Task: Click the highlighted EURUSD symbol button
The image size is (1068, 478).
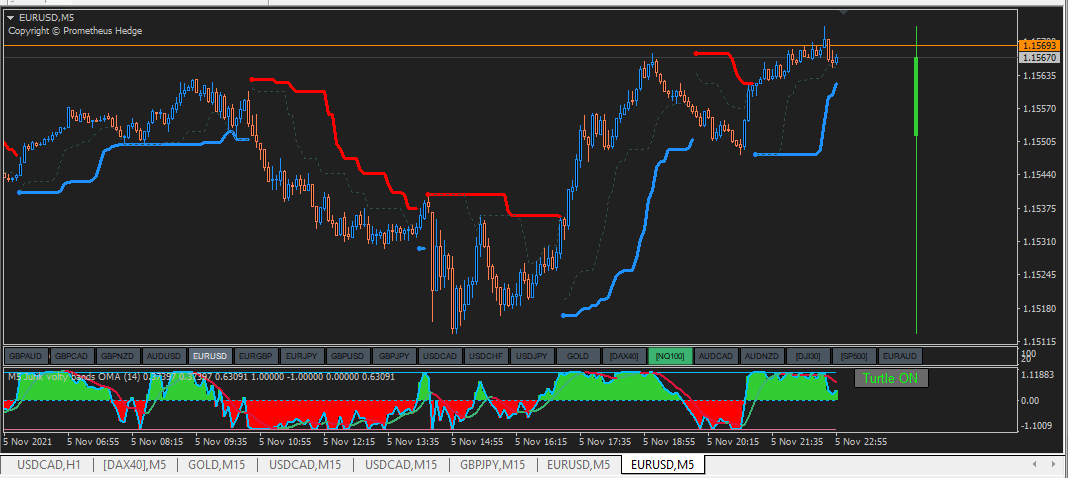Action: point(210,356)
